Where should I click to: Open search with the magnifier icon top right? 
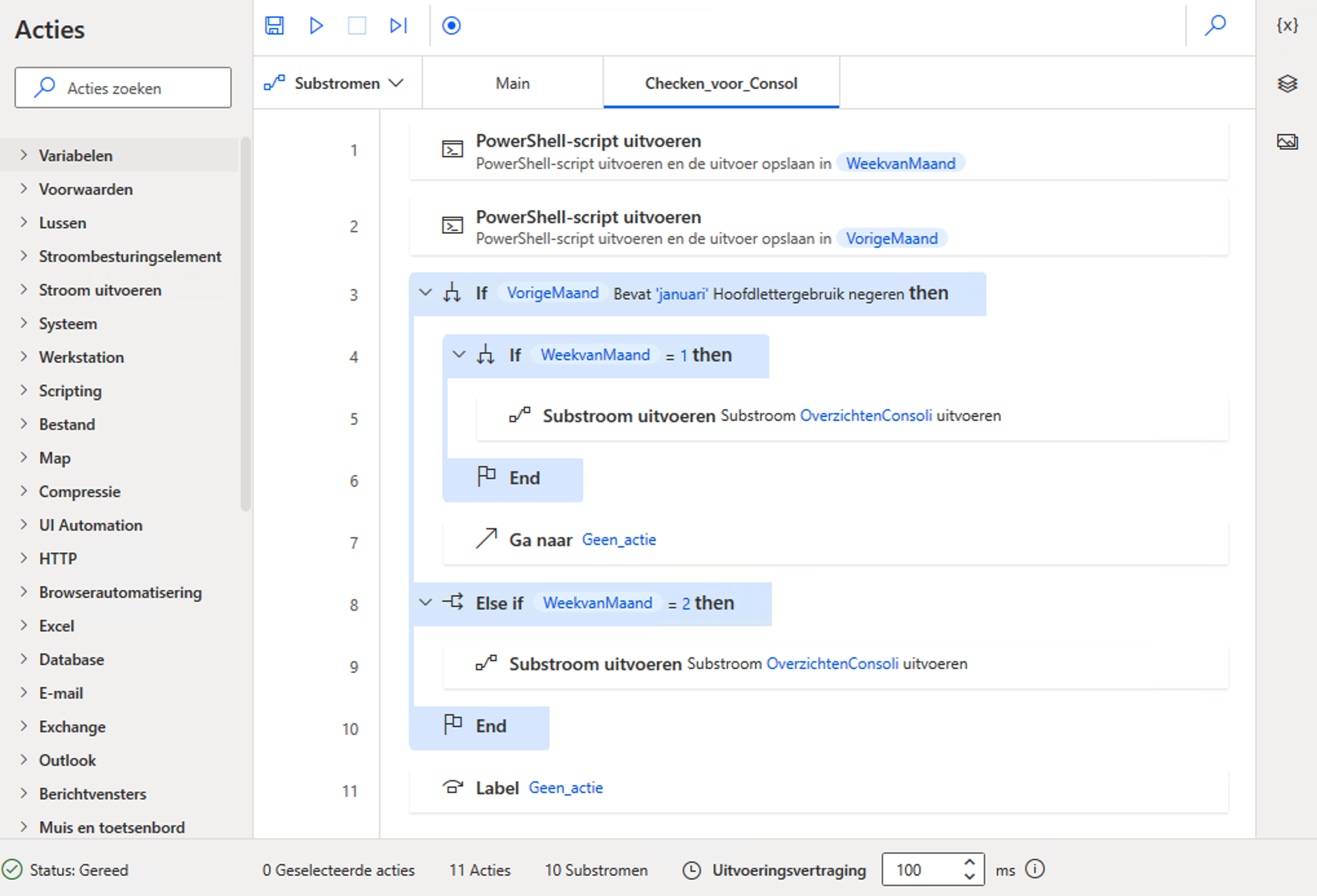click(1216, 26)
